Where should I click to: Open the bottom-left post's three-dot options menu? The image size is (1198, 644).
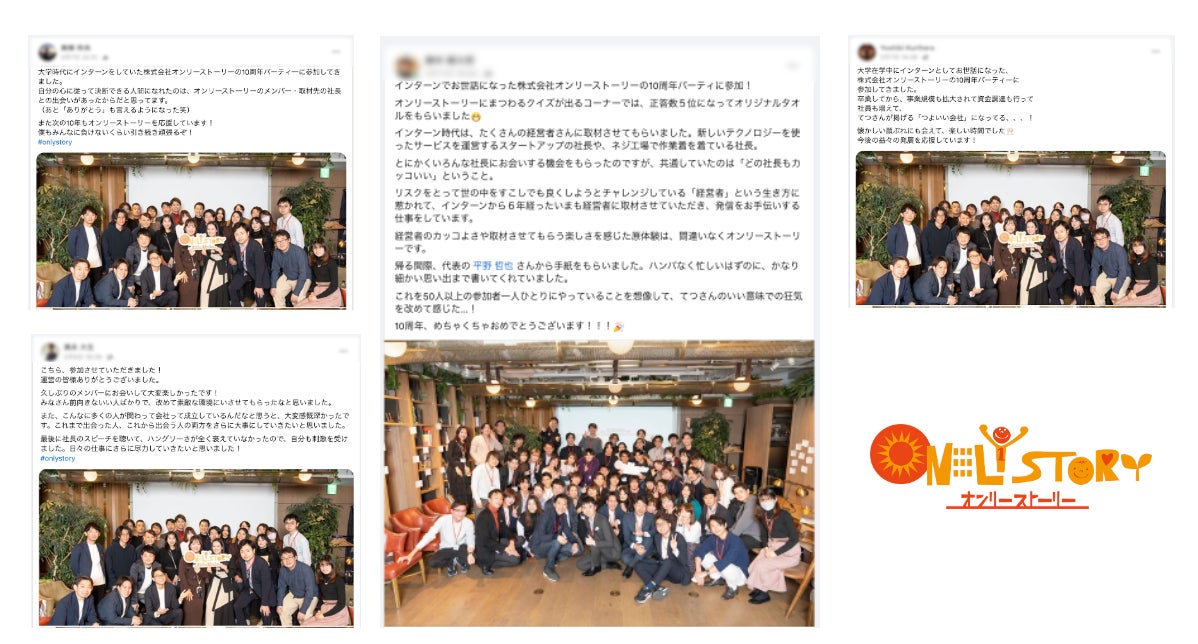tap(343, 351)
